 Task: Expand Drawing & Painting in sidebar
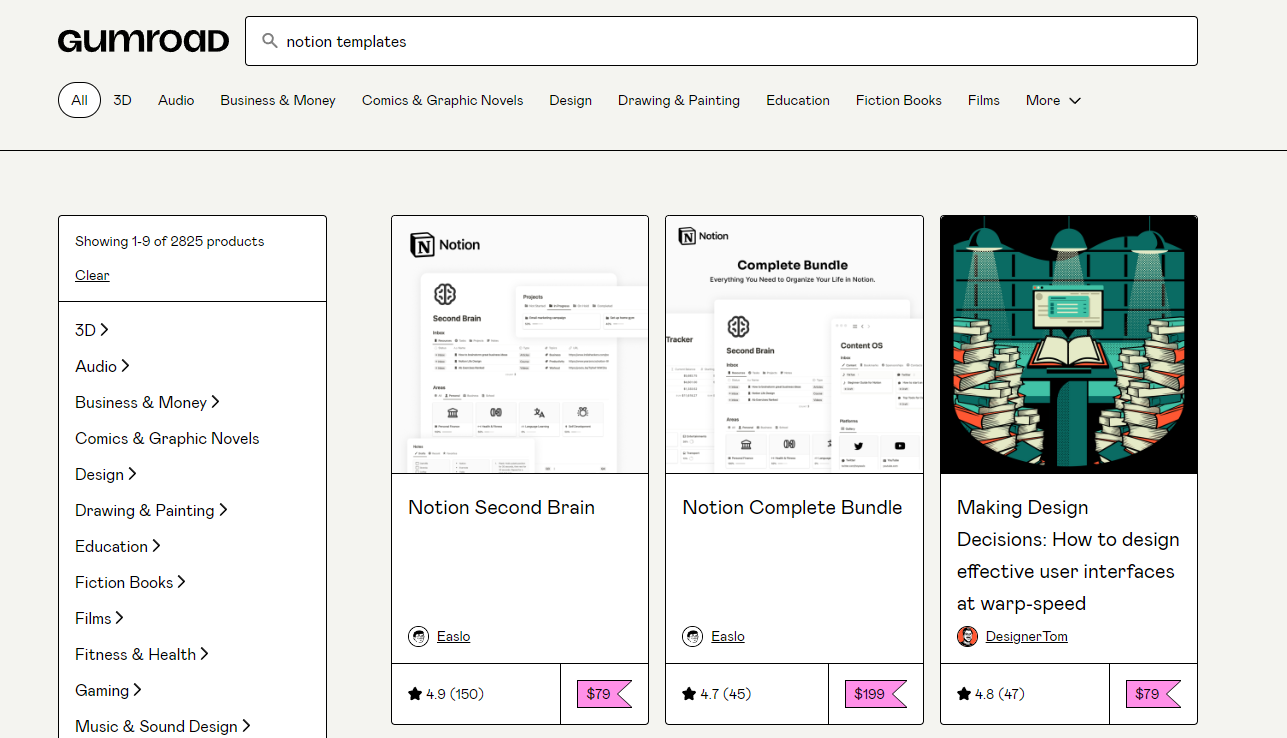151,510
